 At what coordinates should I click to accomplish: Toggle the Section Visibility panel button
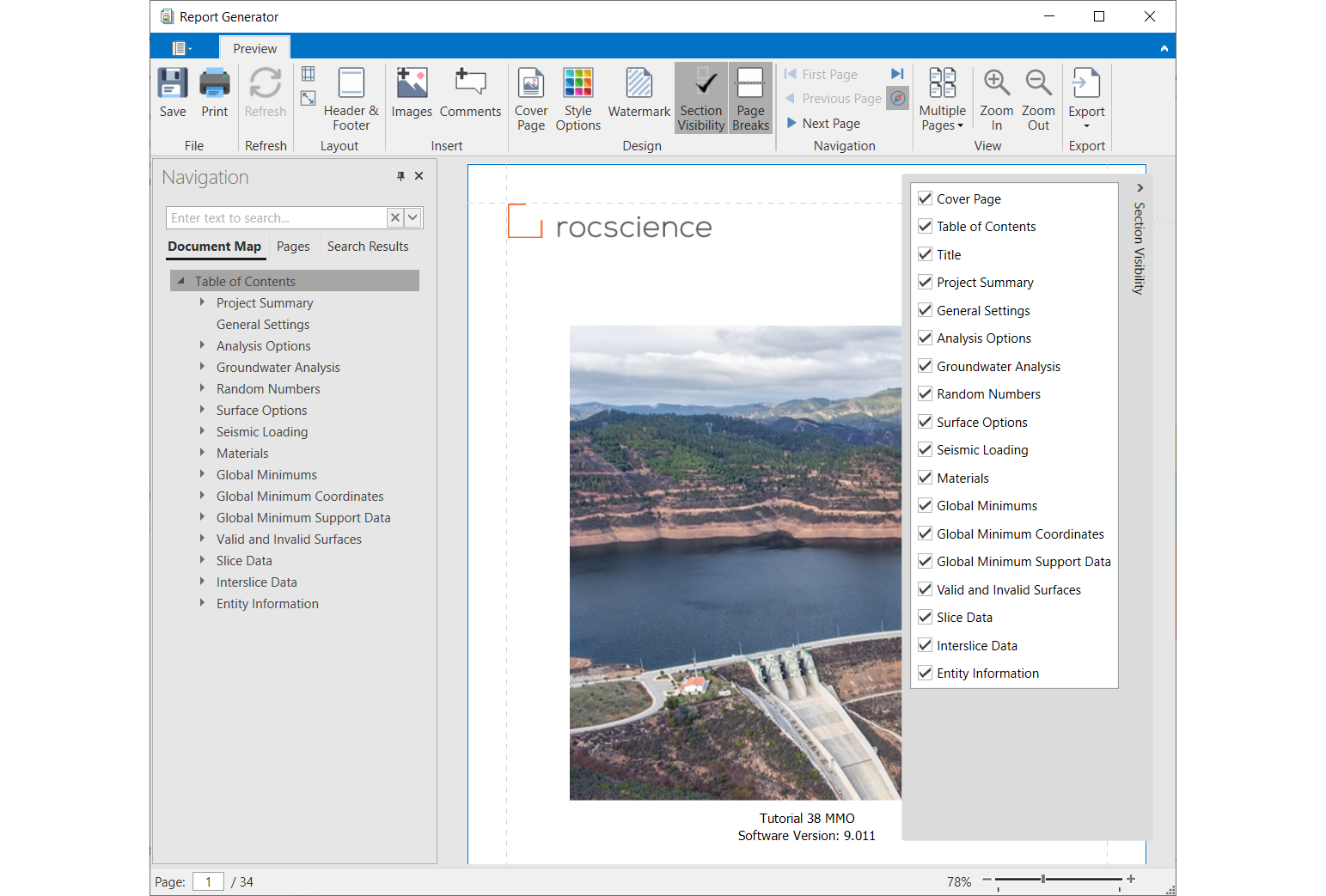click(701, 99)
